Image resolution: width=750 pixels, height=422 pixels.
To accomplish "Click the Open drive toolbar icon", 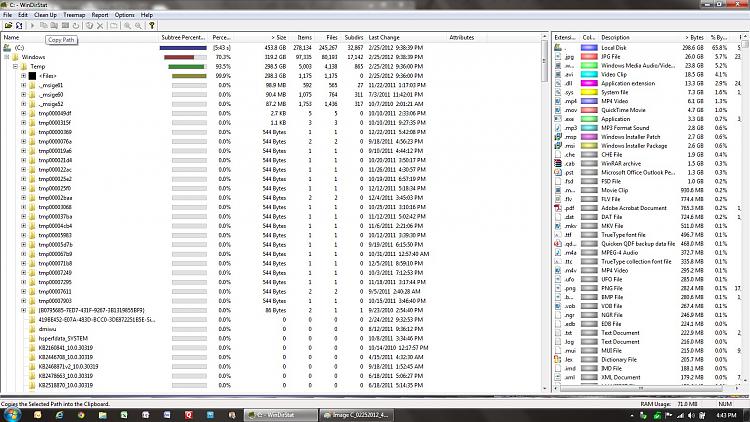I will [8, 25].
